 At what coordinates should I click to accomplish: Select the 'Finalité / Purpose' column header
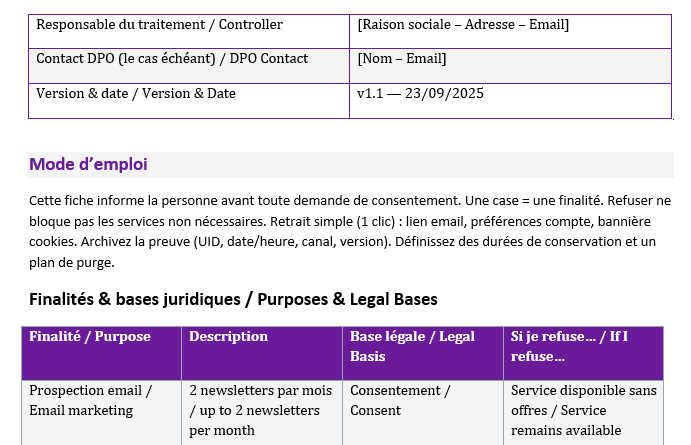point(90,337)
